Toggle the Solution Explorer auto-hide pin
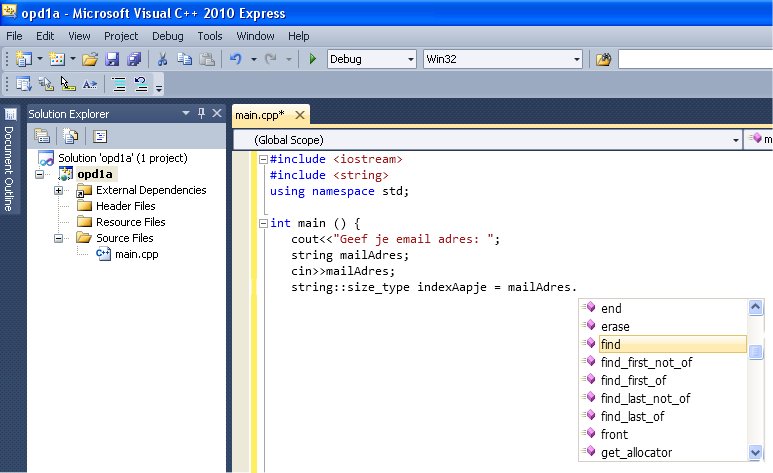Image resolution: width=773 pixels, height=473 pixels. coord(201,114)
